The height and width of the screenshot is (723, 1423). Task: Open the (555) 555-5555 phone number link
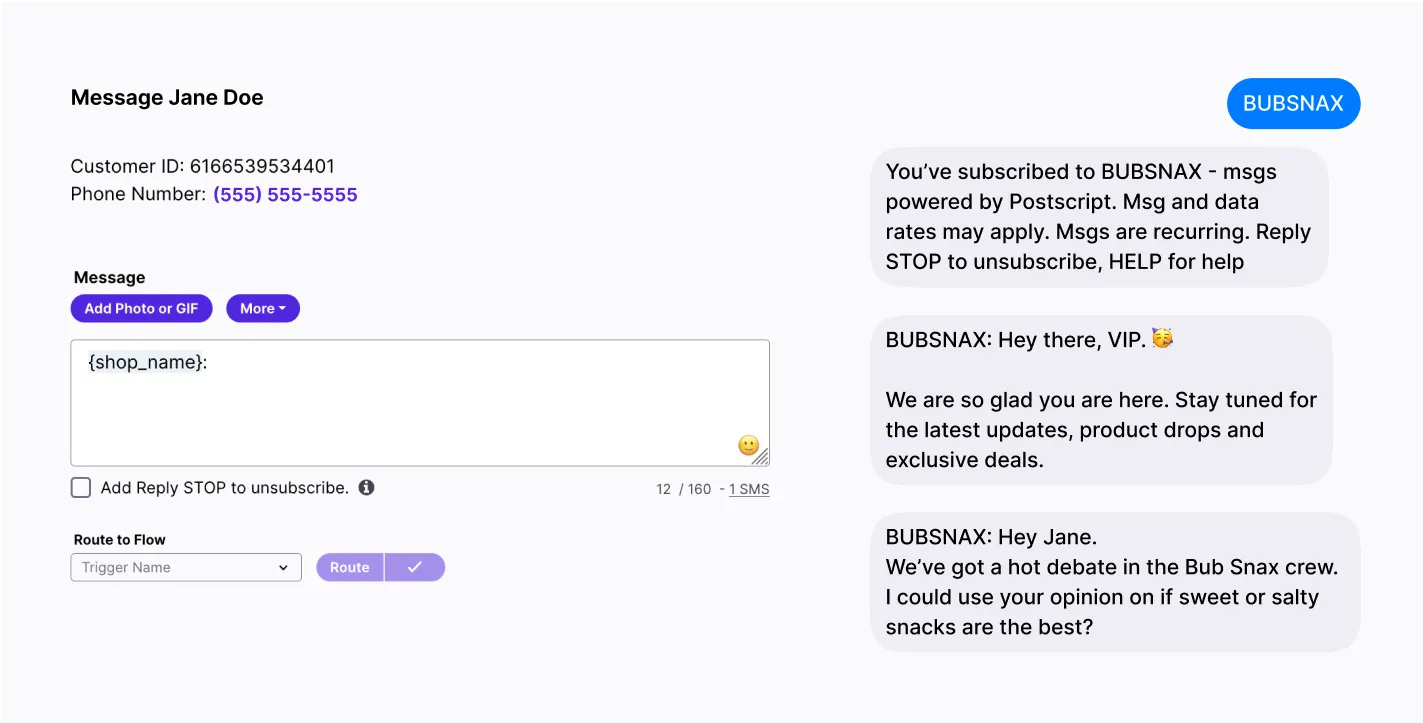285,195
